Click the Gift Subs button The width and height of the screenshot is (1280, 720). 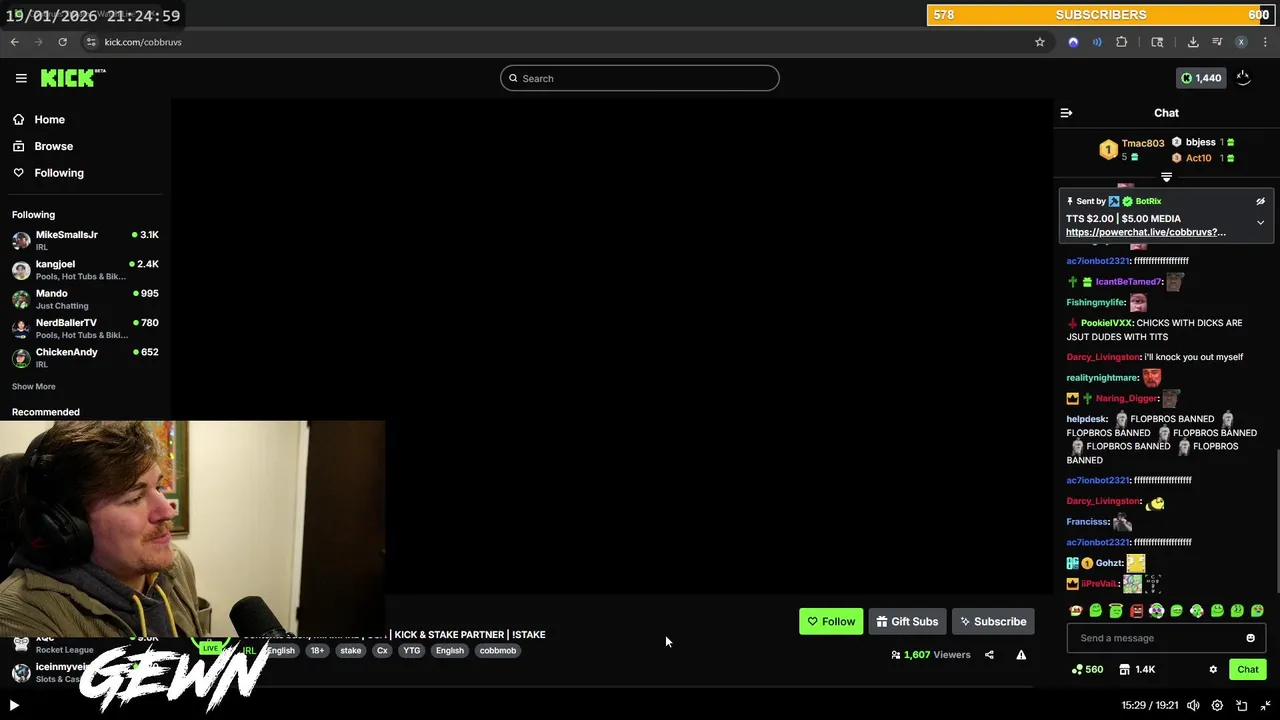(x=907, y=621)
